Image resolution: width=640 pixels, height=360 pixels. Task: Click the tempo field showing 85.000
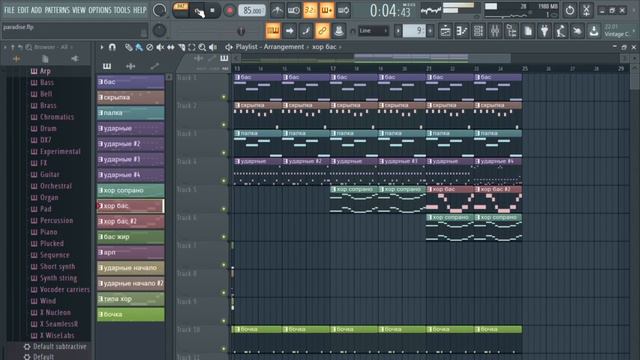click(251, 11)
